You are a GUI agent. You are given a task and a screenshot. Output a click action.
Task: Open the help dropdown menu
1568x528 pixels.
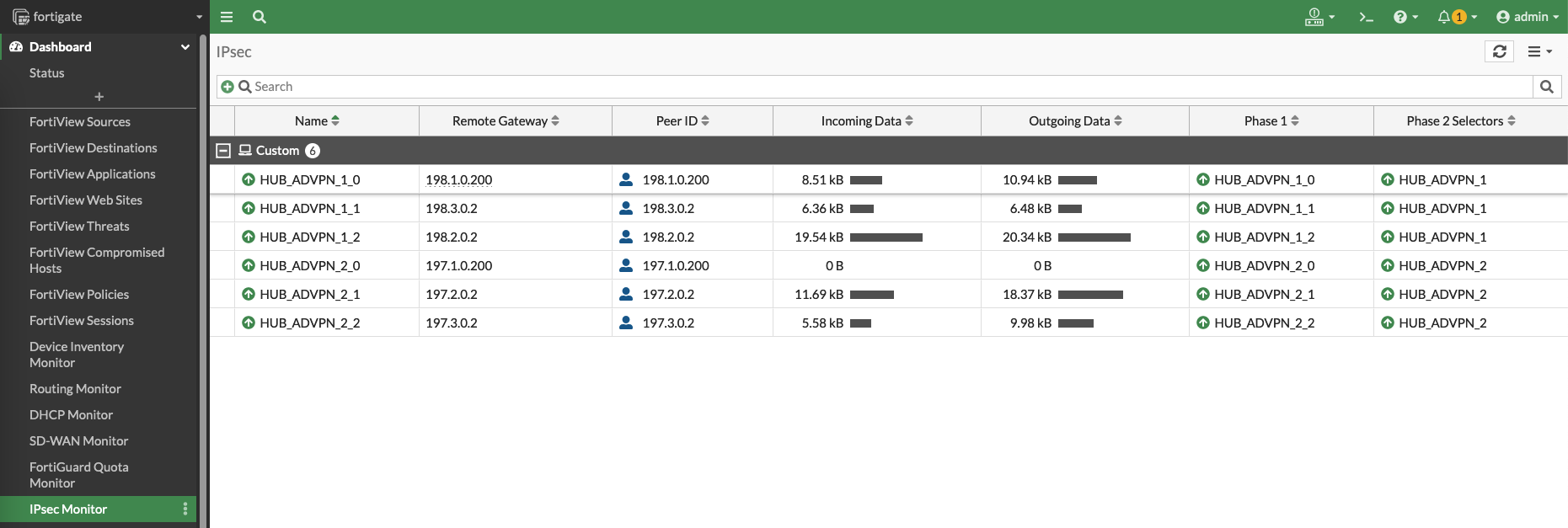[x=1405, y=17]
